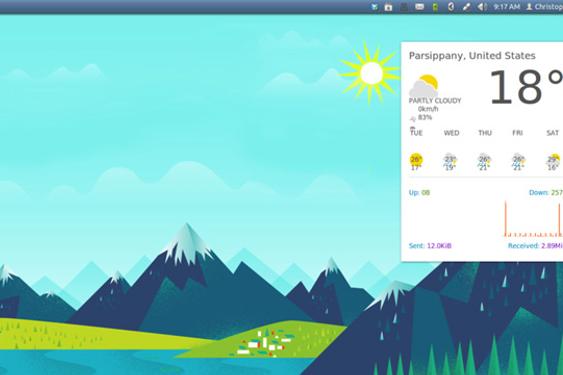This screenshot has width=563, height=375.
Task: Select Friday's forecast icon
Action: 518,162
